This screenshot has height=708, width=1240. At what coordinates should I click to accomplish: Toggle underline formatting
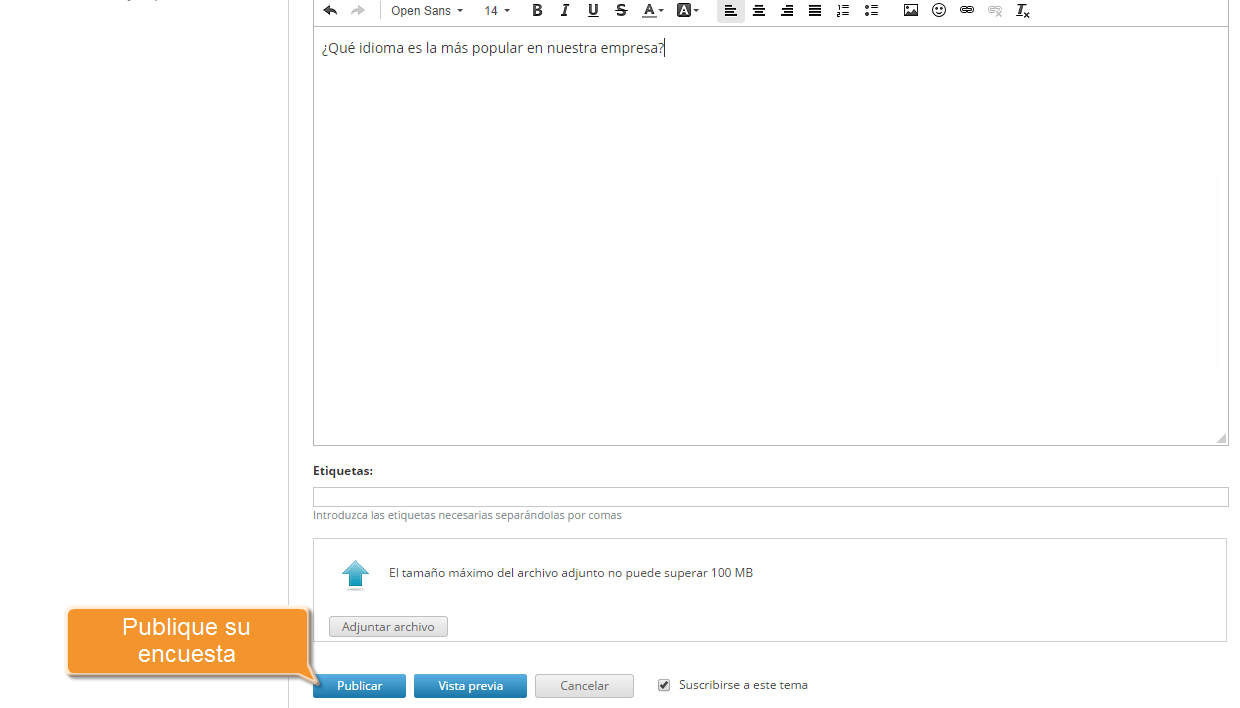593,10
